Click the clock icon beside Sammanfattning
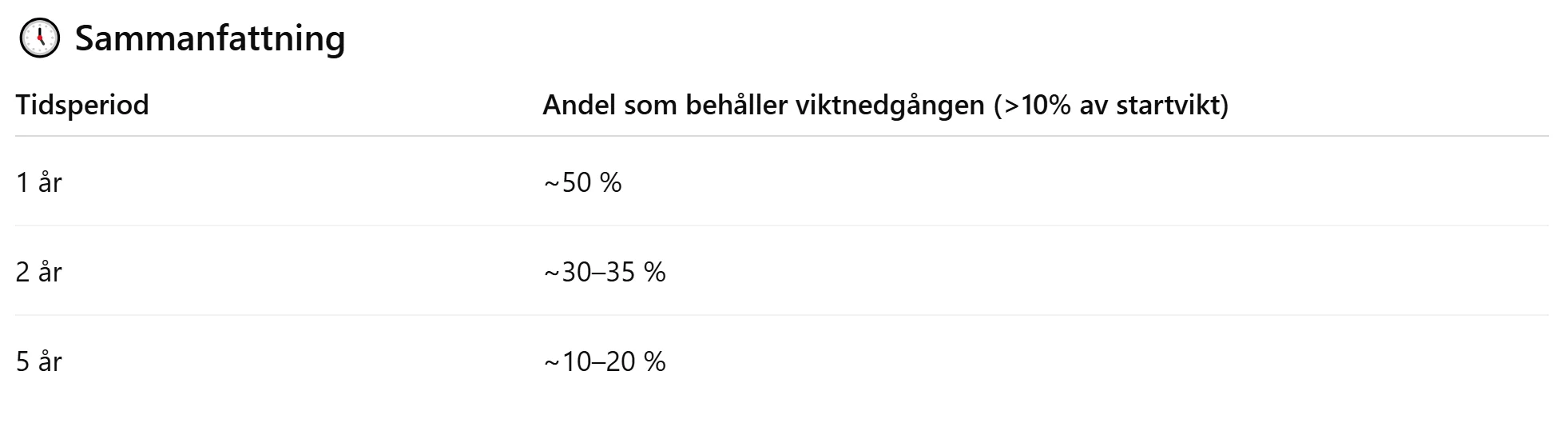 tap(39, 38)
